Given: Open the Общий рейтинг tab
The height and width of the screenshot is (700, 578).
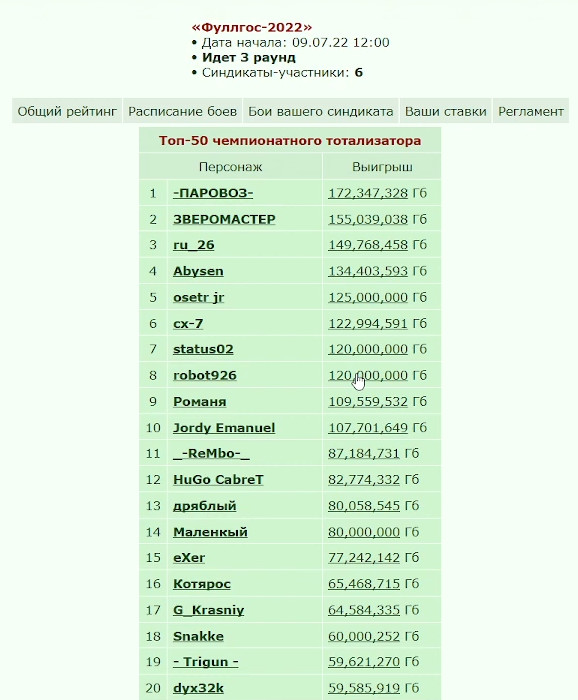Looking at the screenshot, I should tap(67, 111).
